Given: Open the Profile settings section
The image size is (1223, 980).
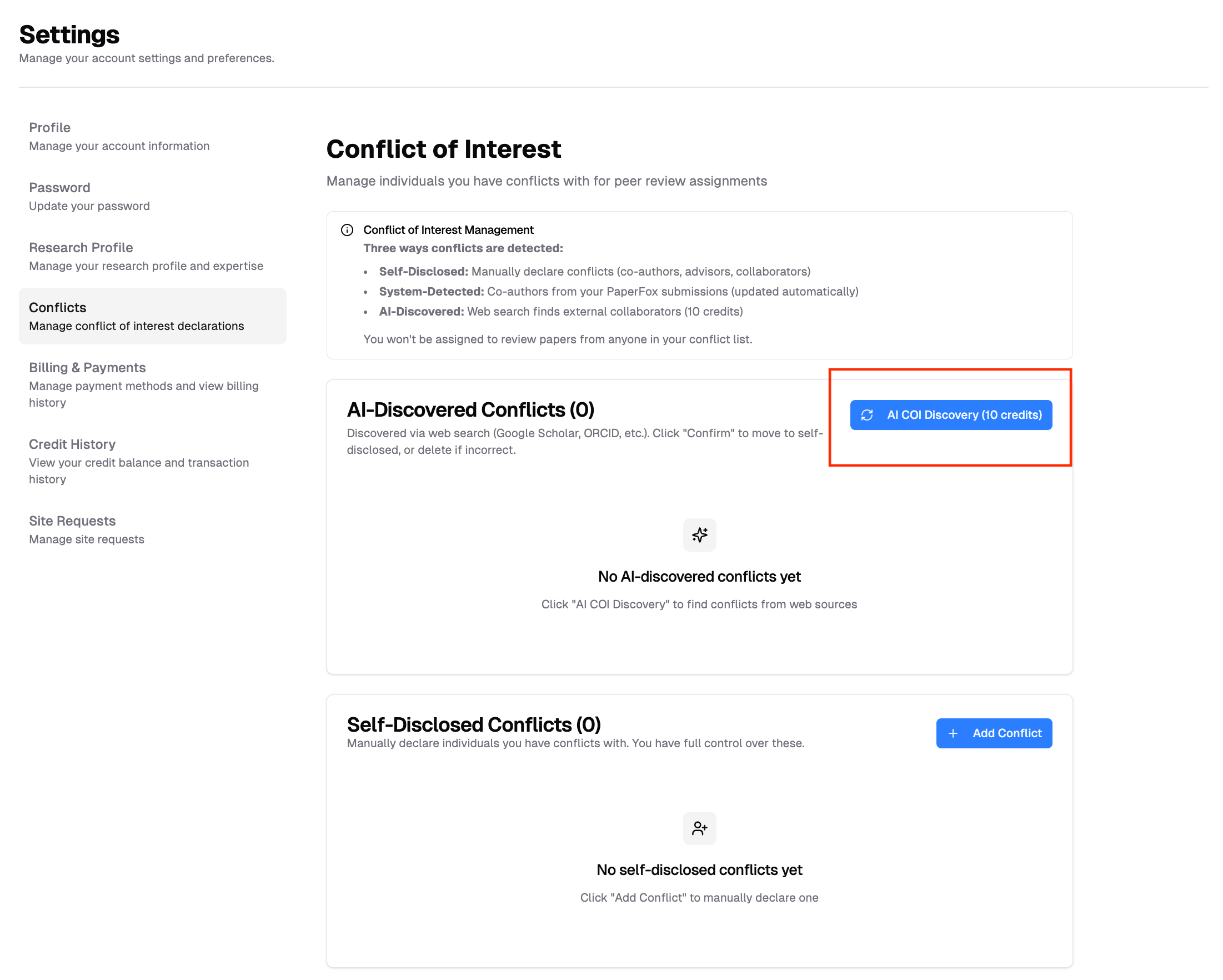Looking at the screenshot, I should pos(50,128).
